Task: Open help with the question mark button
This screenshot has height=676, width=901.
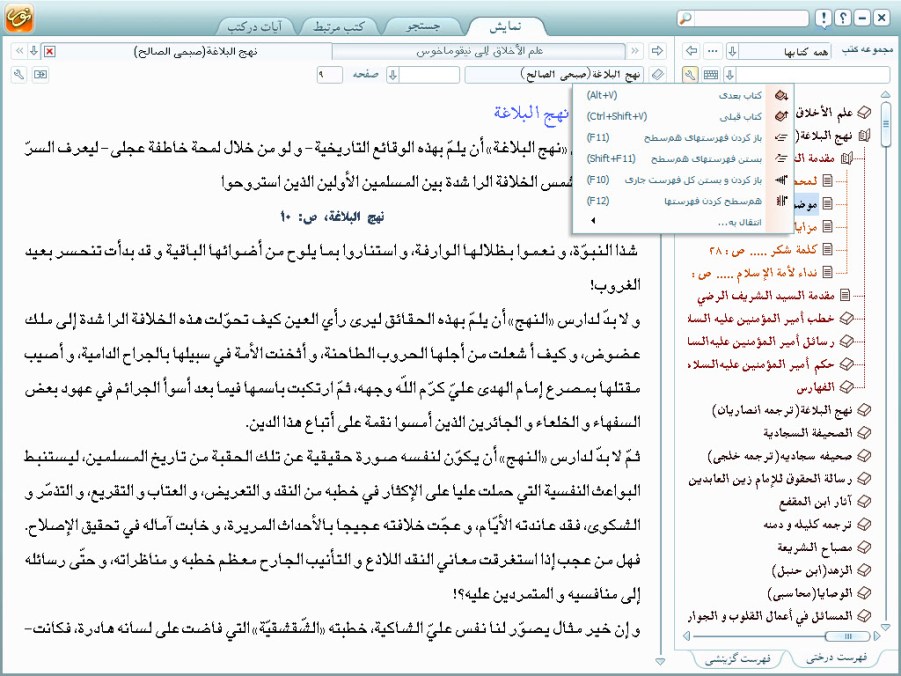Action: [842, 19]
